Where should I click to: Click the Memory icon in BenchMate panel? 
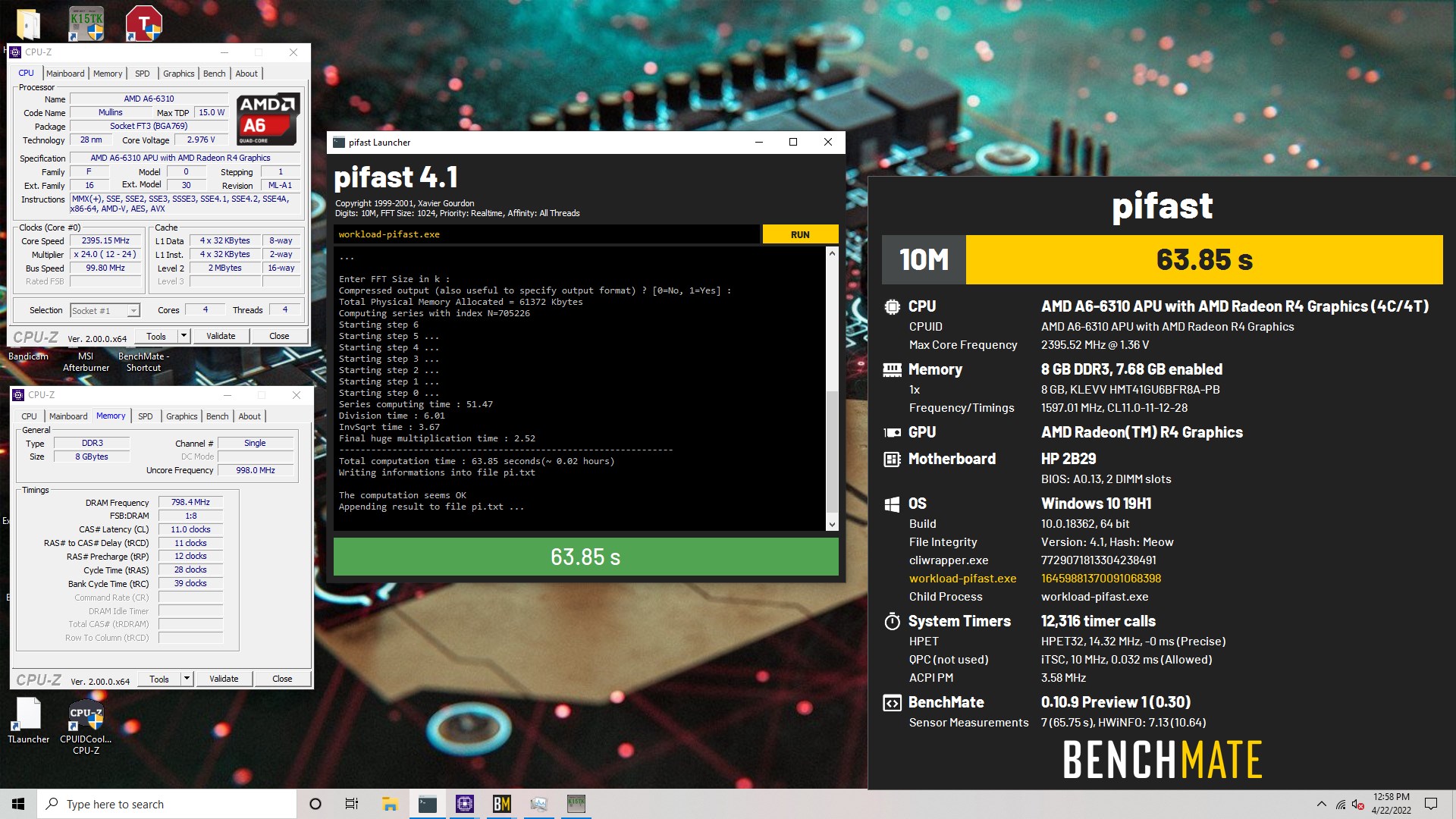(x=892, y=370)
